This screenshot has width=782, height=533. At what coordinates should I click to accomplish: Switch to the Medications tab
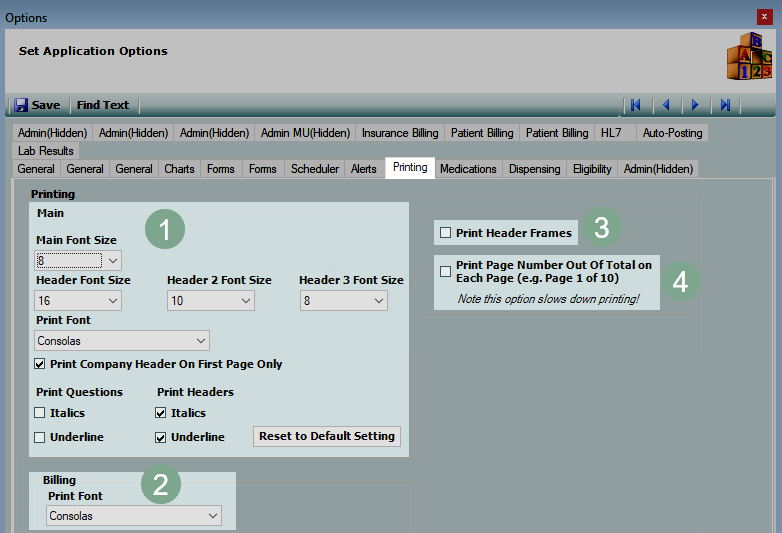click(468, 169)
